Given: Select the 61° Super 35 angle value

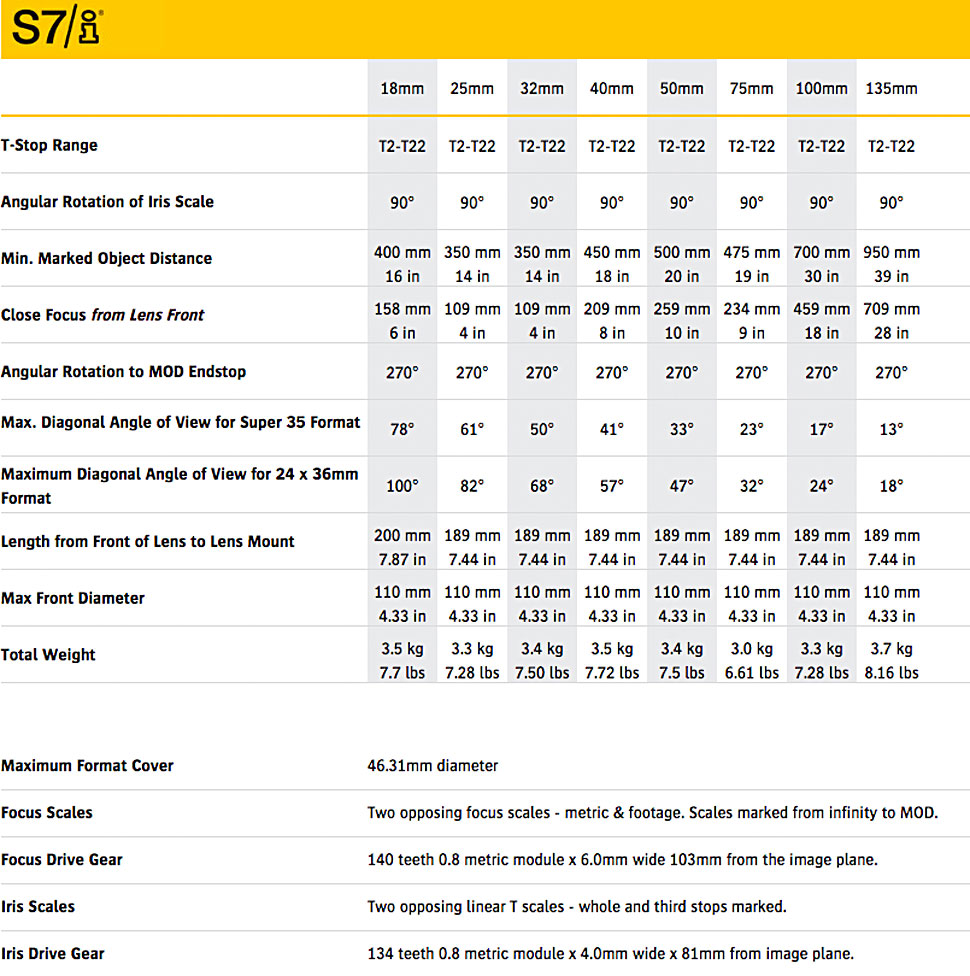Looking at the screenshot, I should [472, 429].
